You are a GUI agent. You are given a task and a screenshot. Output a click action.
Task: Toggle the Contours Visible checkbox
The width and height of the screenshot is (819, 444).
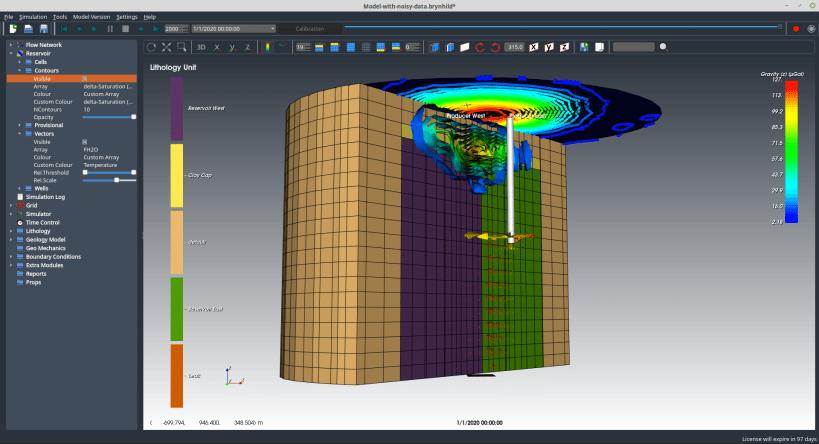(84, 78)
